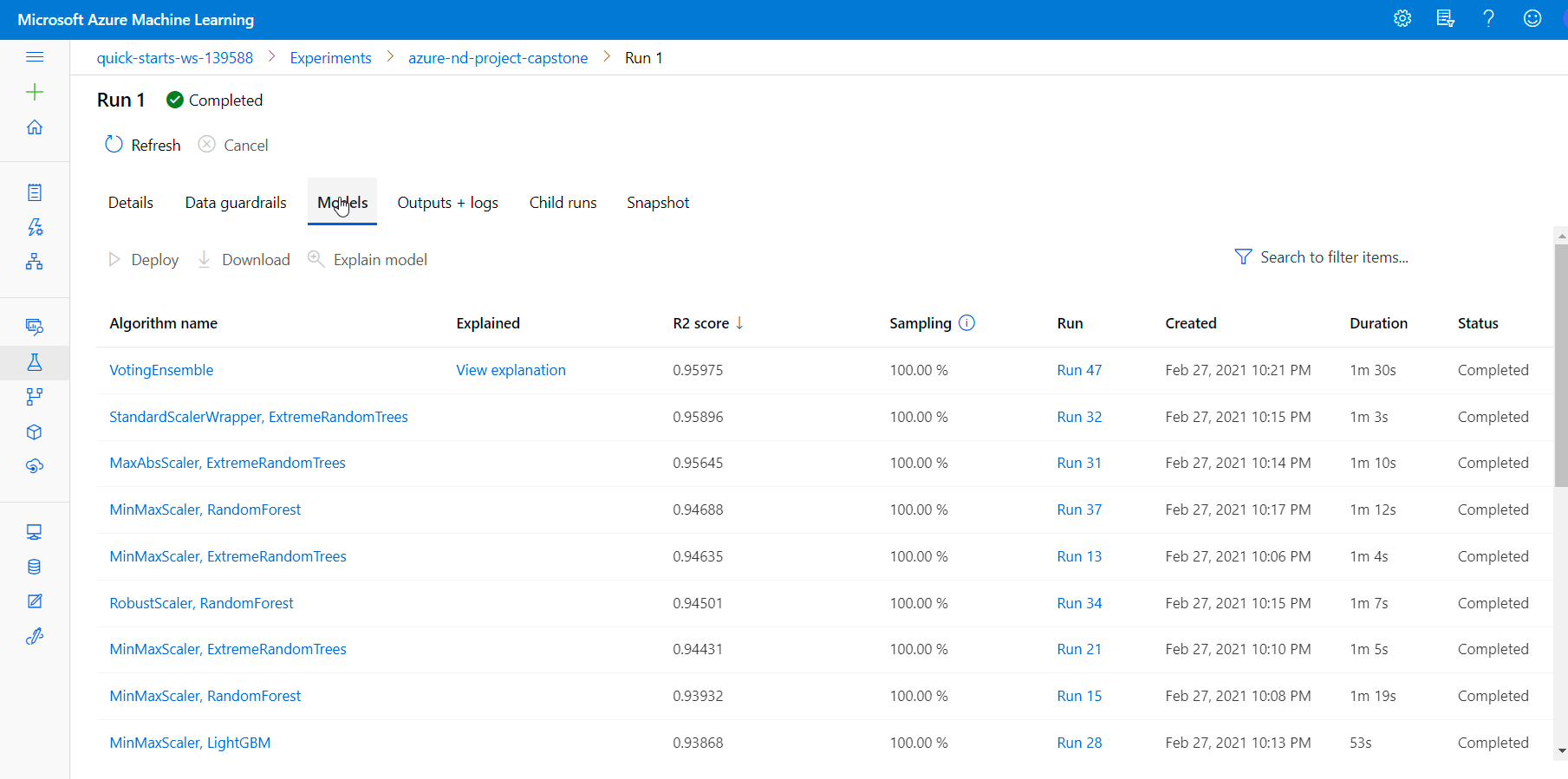Viewport: 1568px width, 779px height.
Task: Open StandardScalerWrapper, ExtremeRandomTrees model
Action: (258, 417)
